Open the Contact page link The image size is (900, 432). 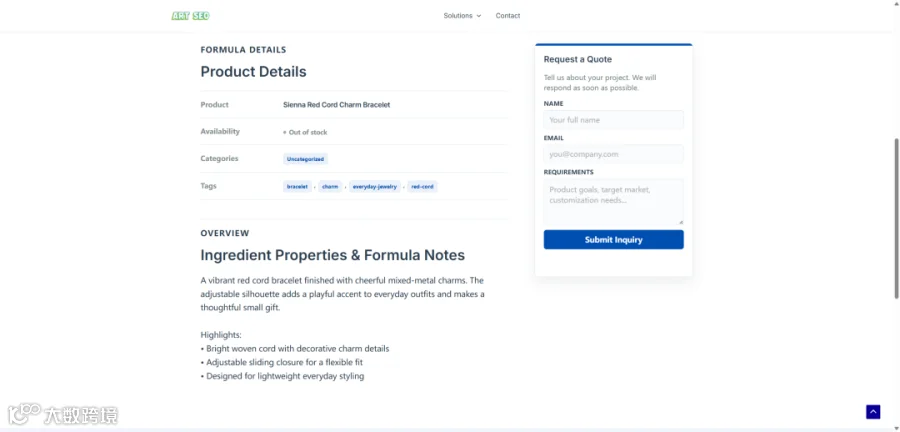(508, 15)
